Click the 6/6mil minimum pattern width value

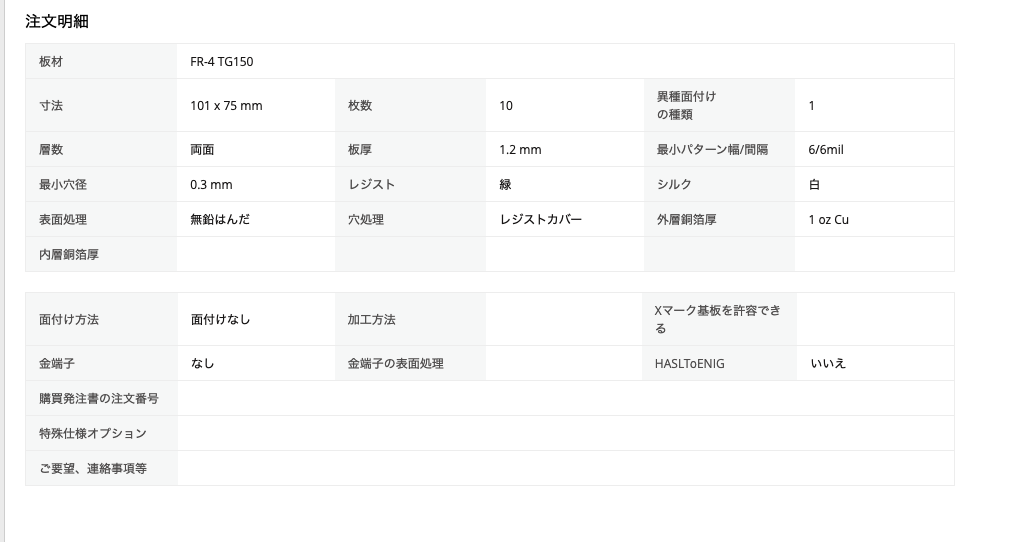point(827,150)
